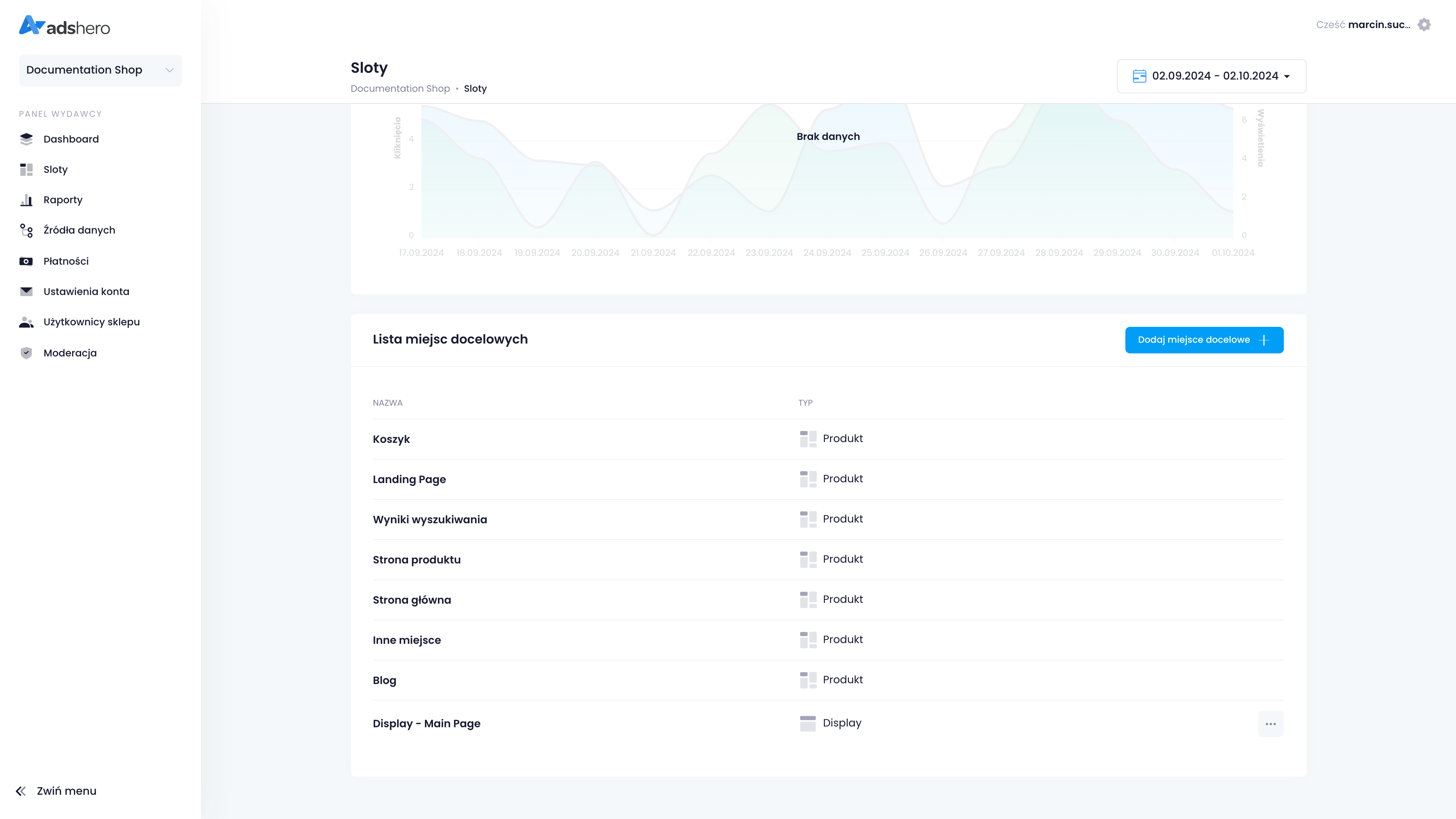Select the Landing Page slot

pos(409,479)
